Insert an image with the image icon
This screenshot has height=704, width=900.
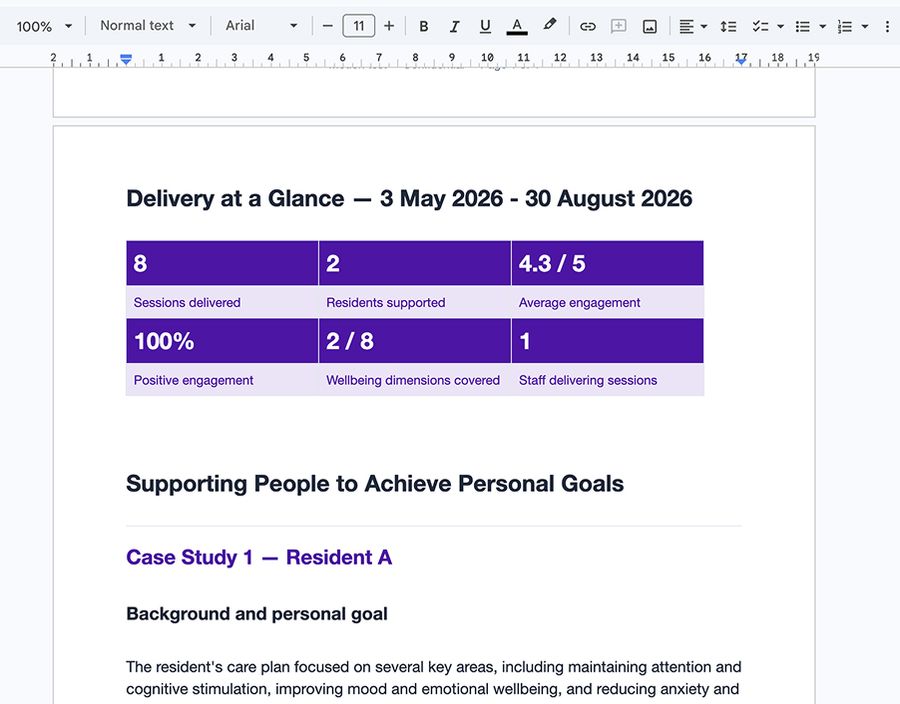coord(649,26)
